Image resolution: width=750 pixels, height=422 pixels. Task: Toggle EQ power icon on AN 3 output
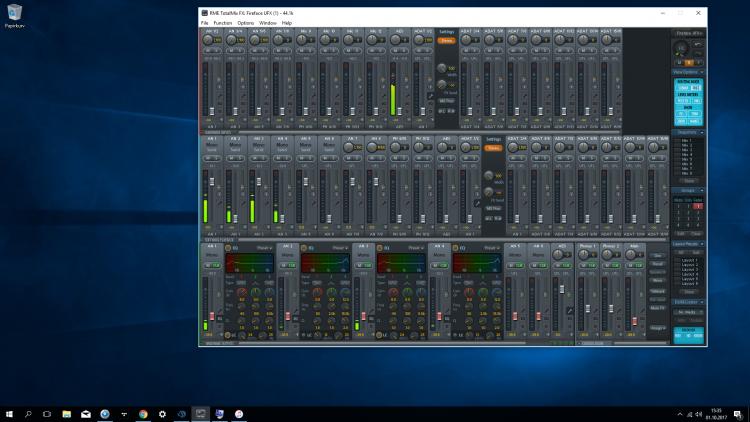click(x=379, y=248)
